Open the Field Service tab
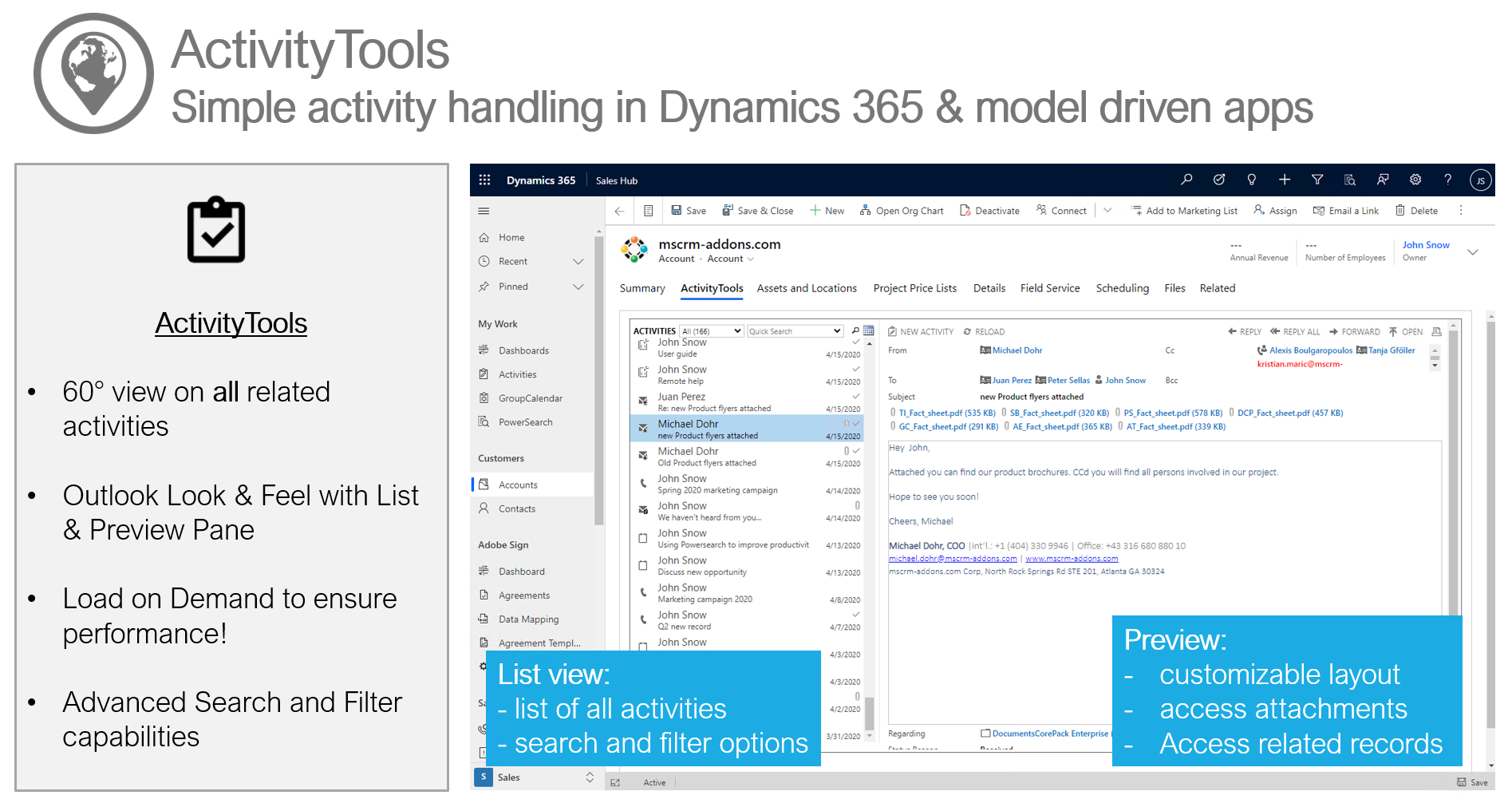 pyautogui.click(x=1050, y=288)
